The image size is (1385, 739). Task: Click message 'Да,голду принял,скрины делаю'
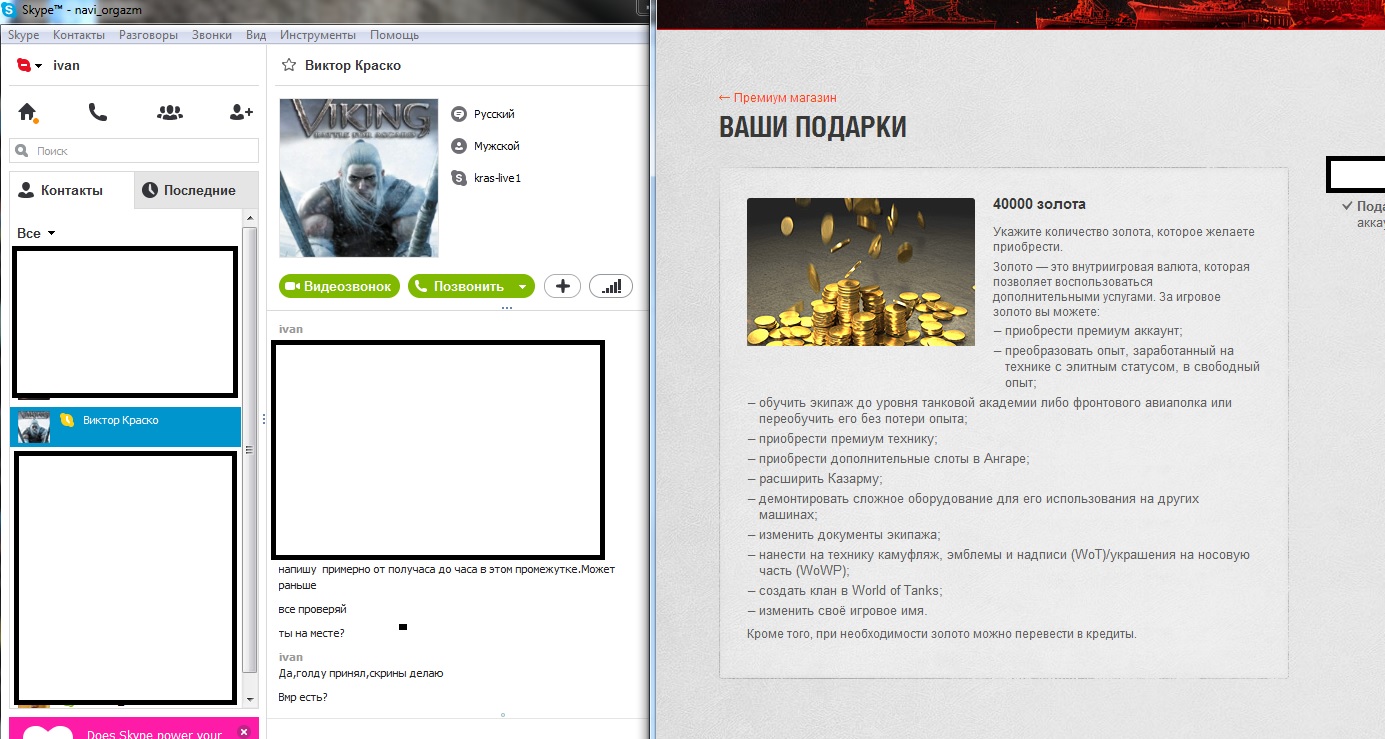pyautogui.click(x=361, y=673)
